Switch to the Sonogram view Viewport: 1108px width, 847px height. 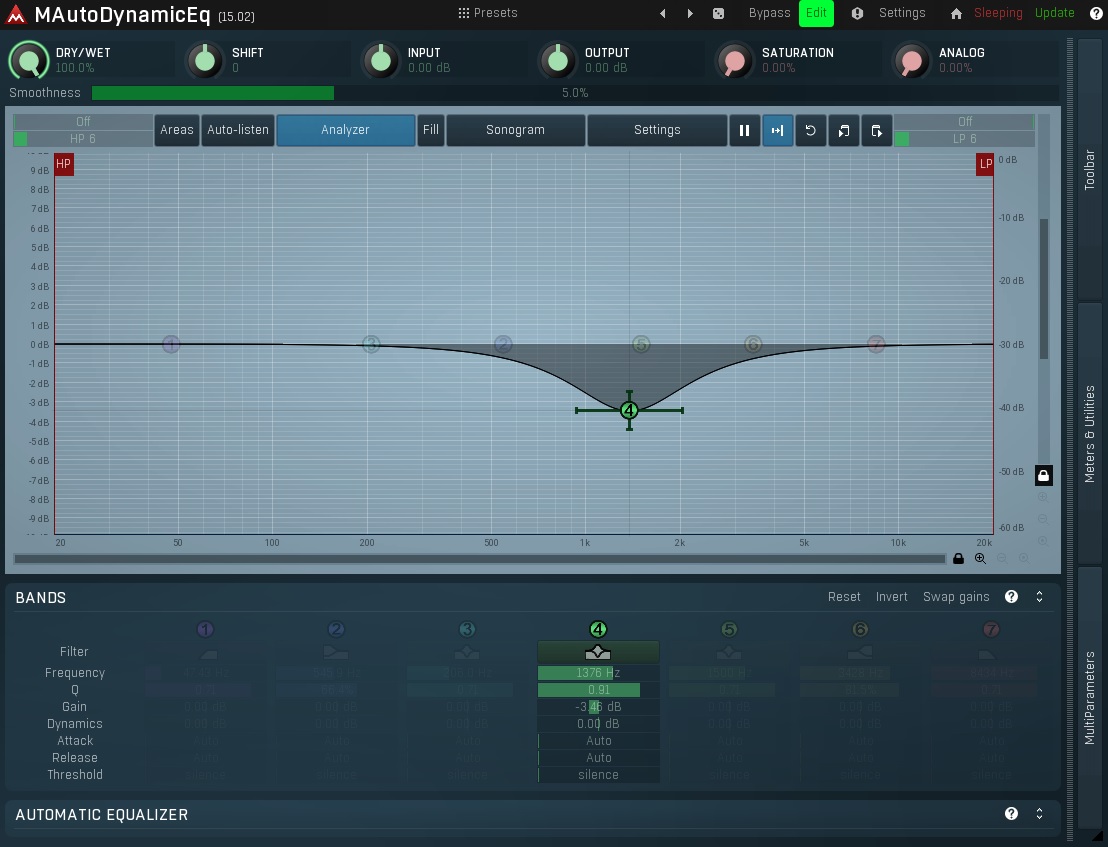[x=515, y=130]
